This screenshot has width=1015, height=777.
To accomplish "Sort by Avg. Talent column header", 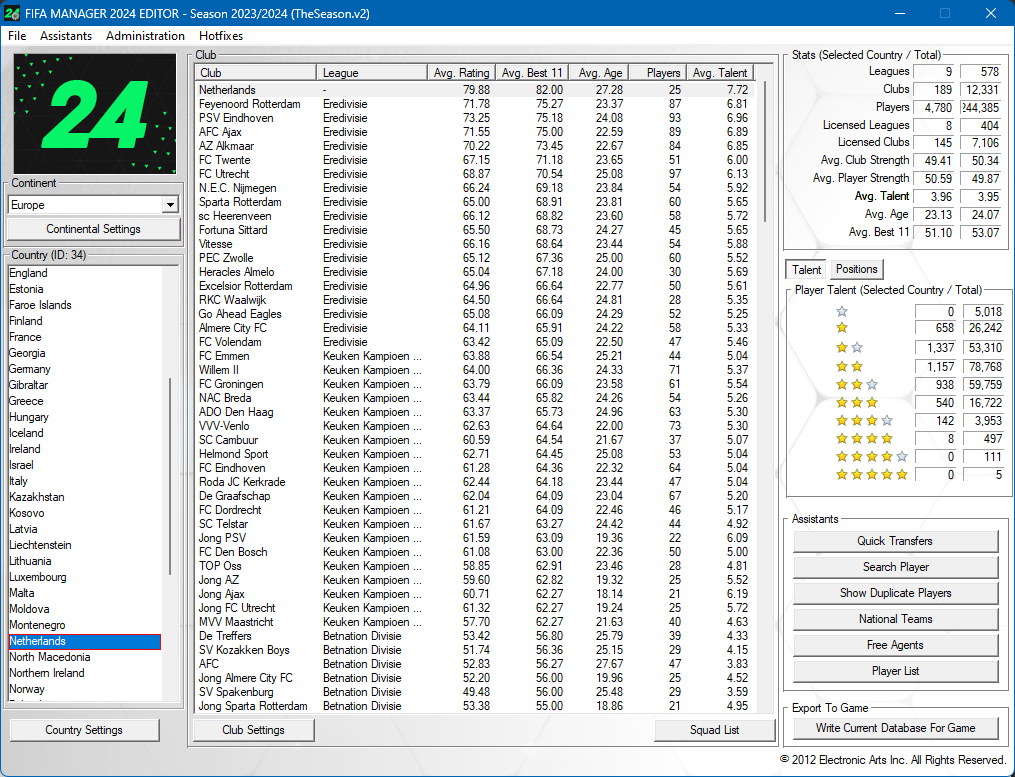I will (720, 73).
